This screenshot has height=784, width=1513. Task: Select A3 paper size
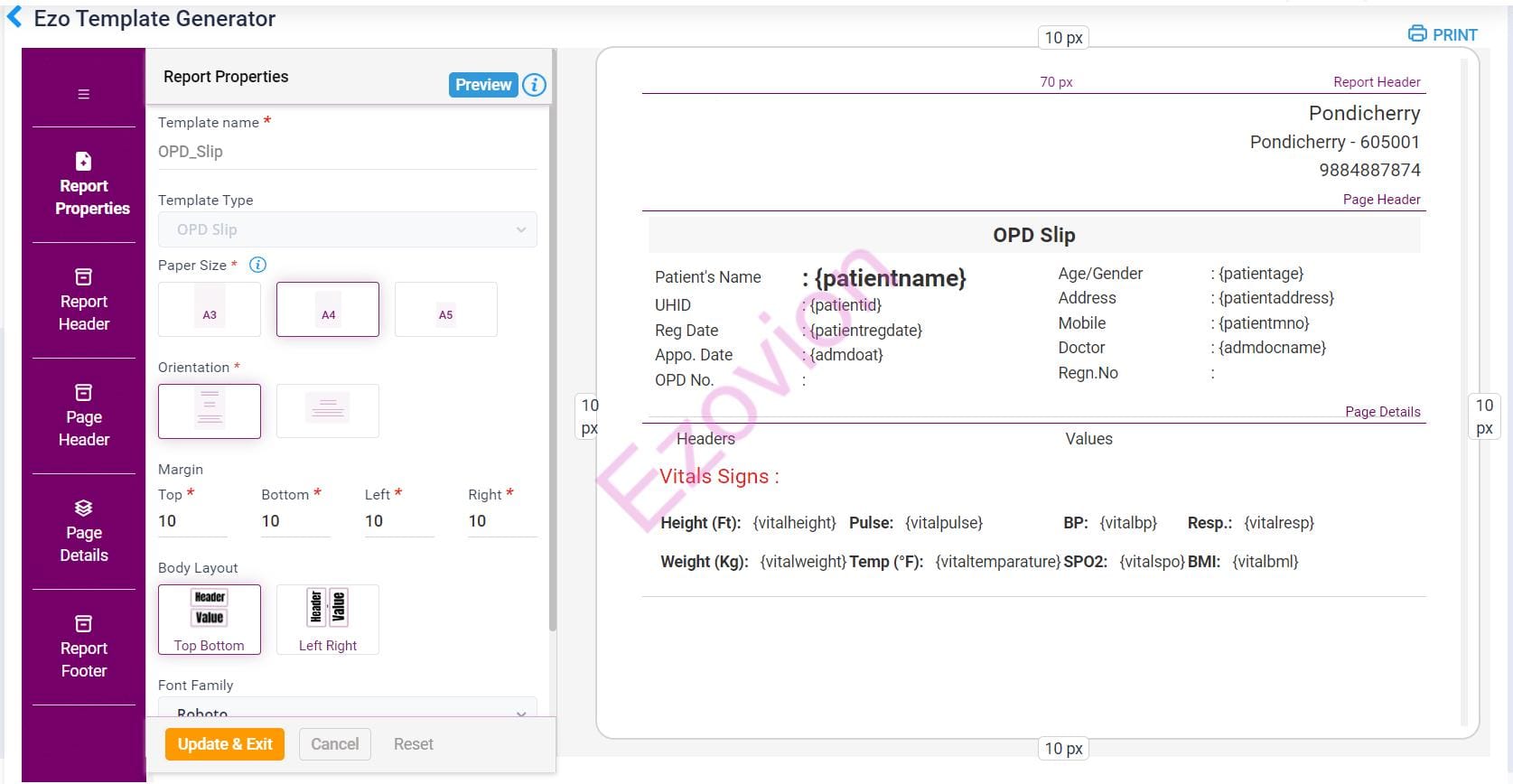point(210,310)
